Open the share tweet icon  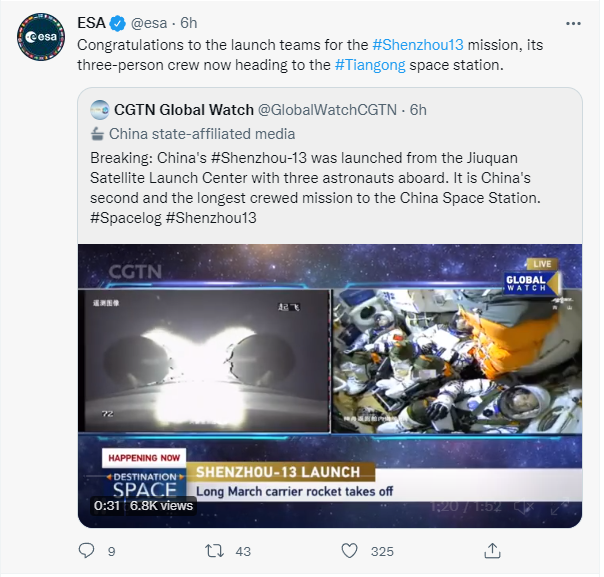tap(492, 550)
